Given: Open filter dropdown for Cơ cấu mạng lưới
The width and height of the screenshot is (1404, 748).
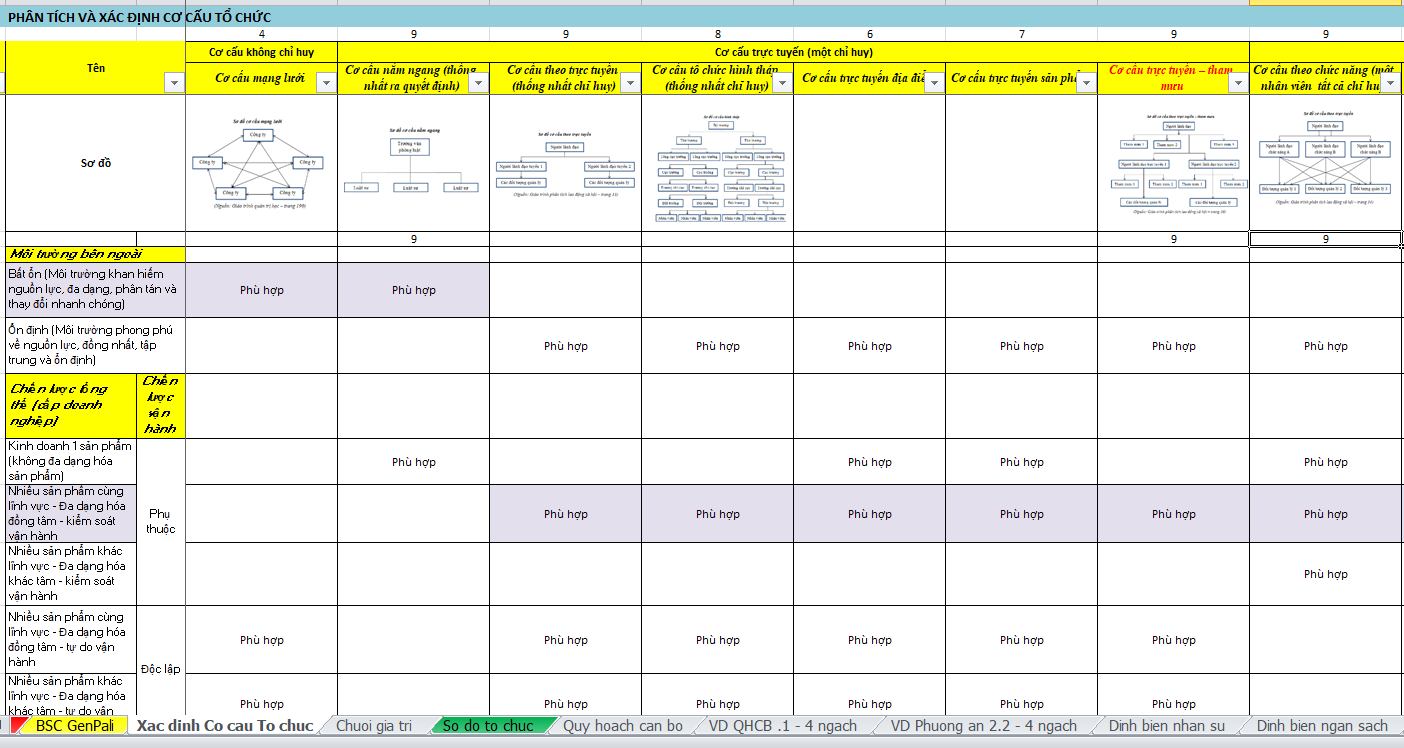Looking at the screenshot, I should coord(326,84).
